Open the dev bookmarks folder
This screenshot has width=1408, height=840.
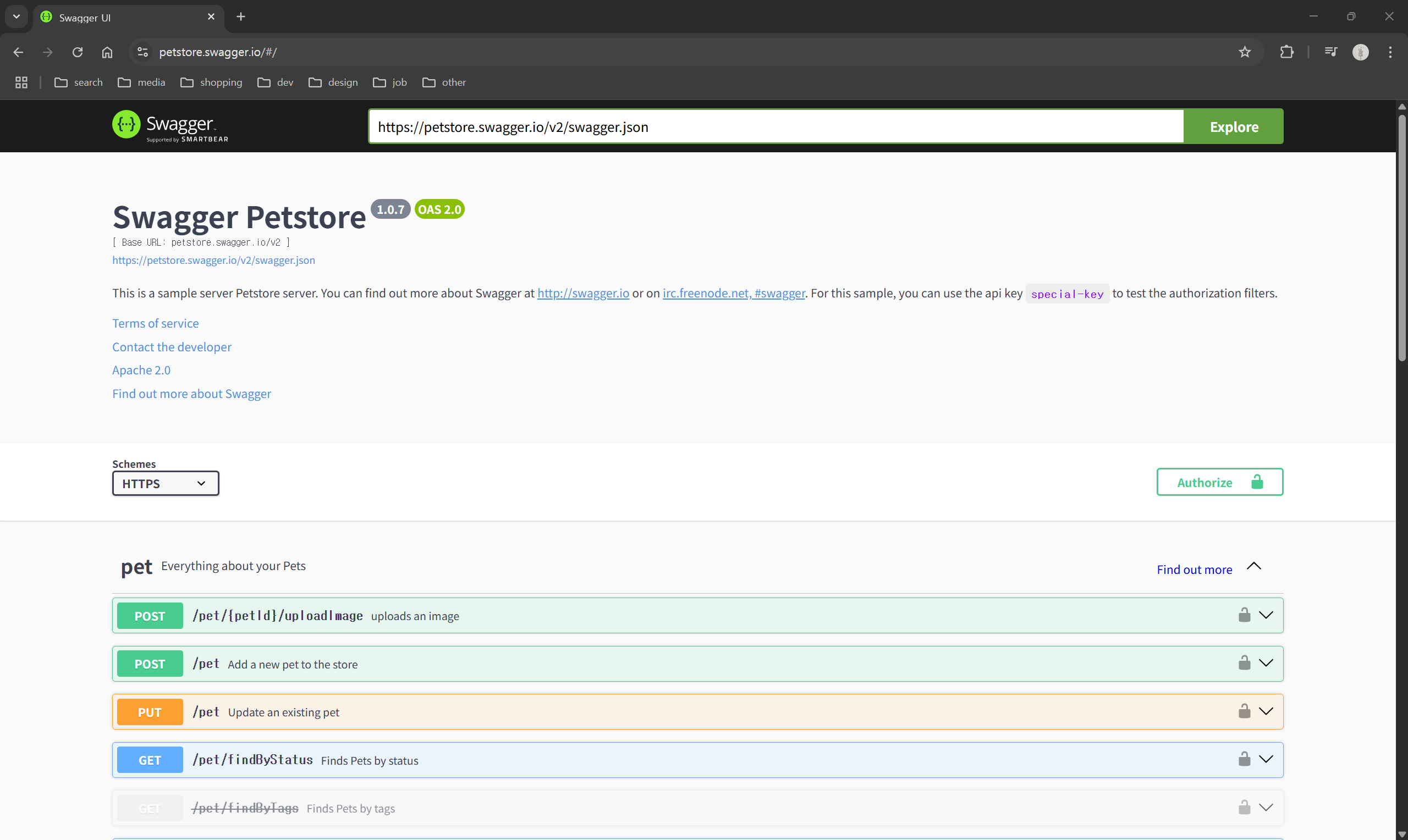[276, 82]
